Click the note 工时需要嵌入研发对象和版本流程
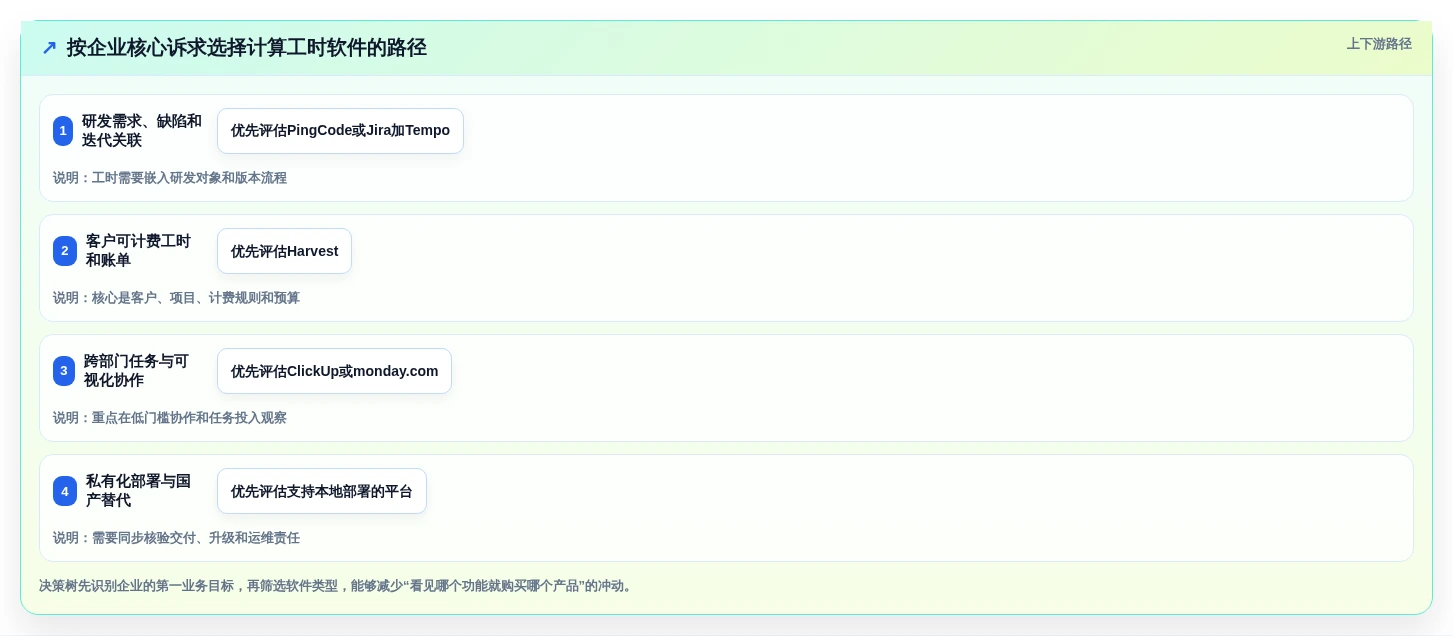This screenshot has height=636, width=1453. pyautogui.click(x=189, y=178)
